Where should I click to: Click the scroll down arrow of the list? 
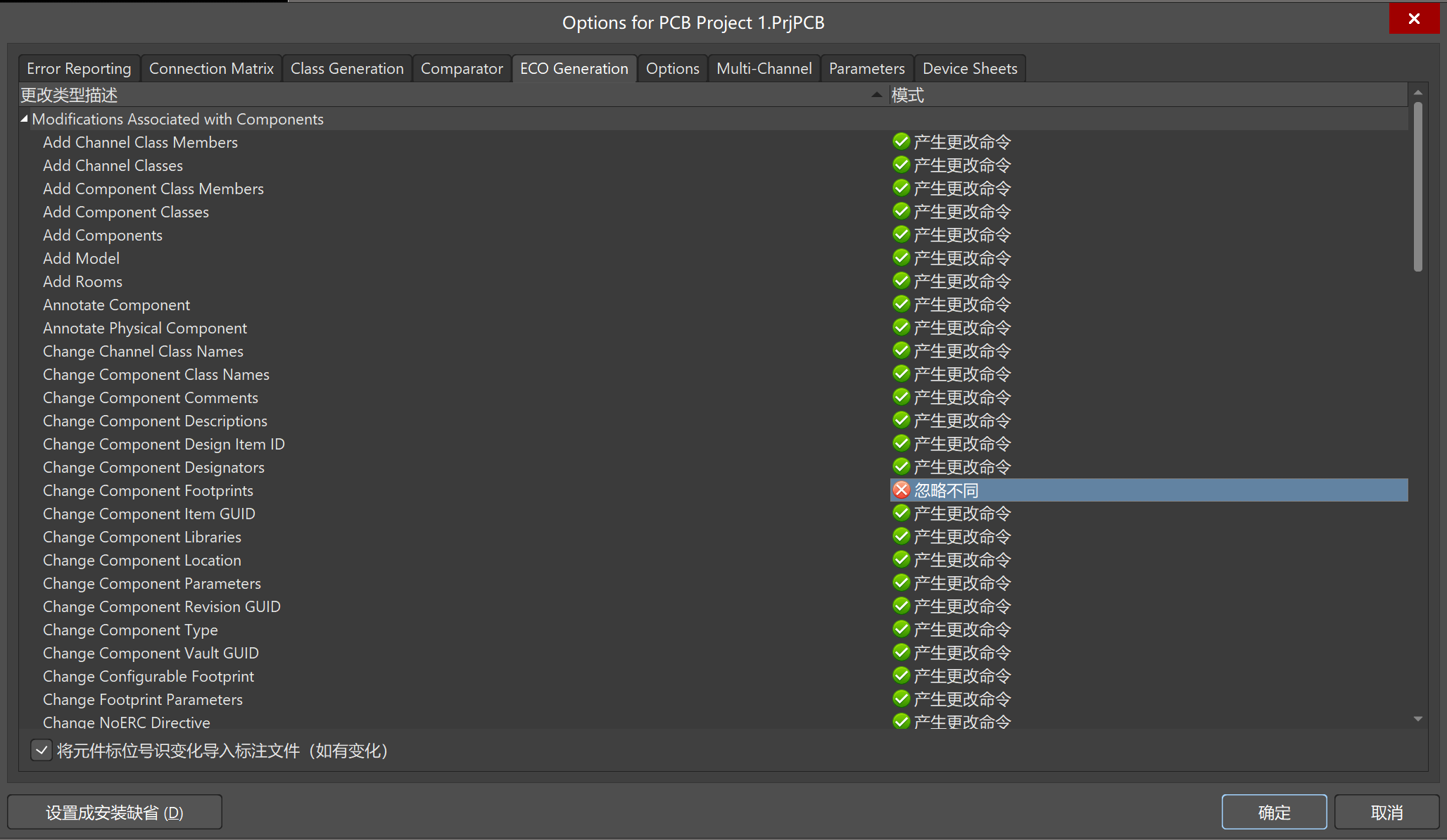pos(1417,719)
